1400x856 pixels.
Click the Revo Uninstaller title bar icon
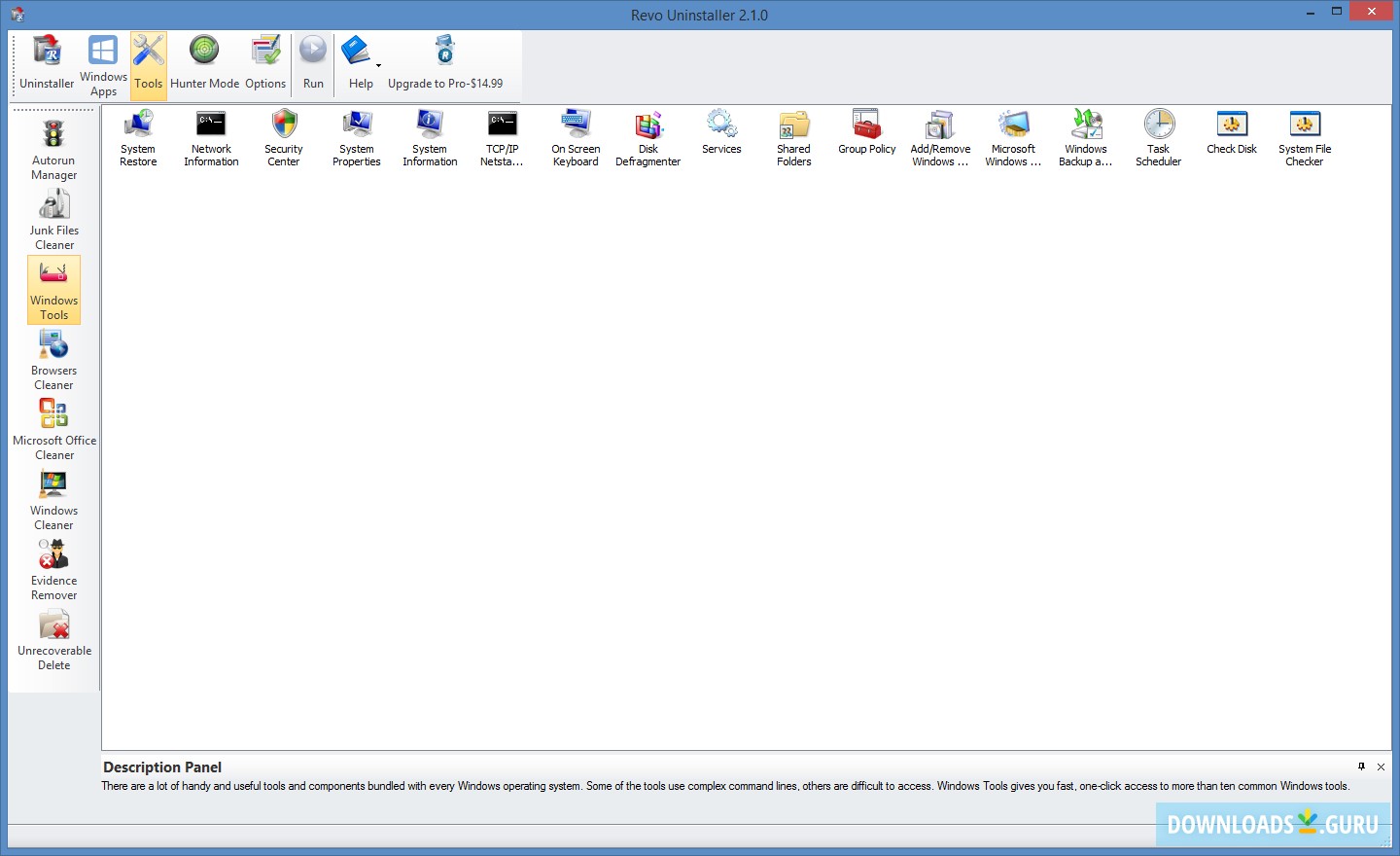(x=17, y=15)
